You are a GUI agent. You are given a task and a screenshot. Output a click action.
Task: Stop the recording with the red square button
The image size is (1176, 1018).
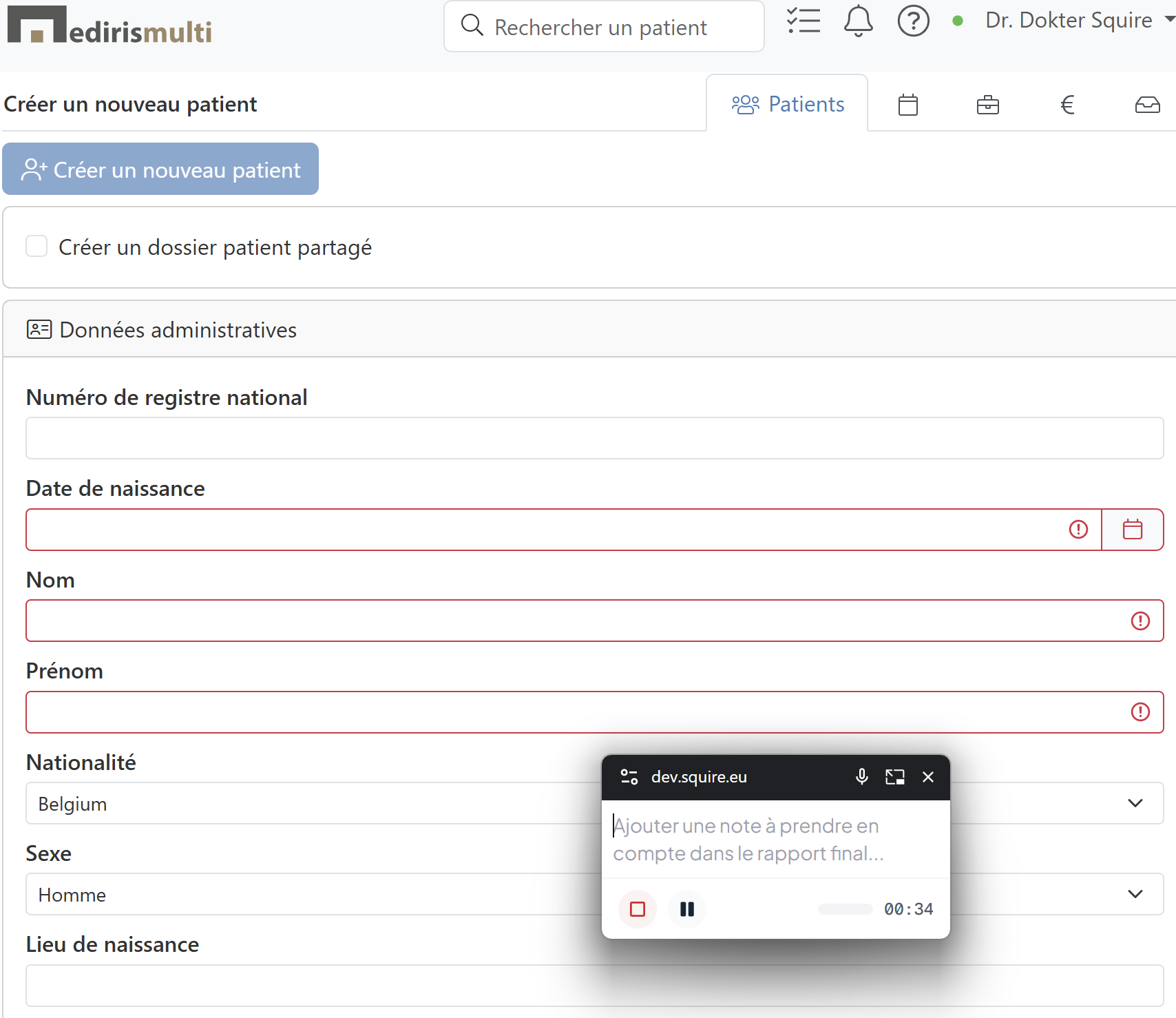[638, 909]
